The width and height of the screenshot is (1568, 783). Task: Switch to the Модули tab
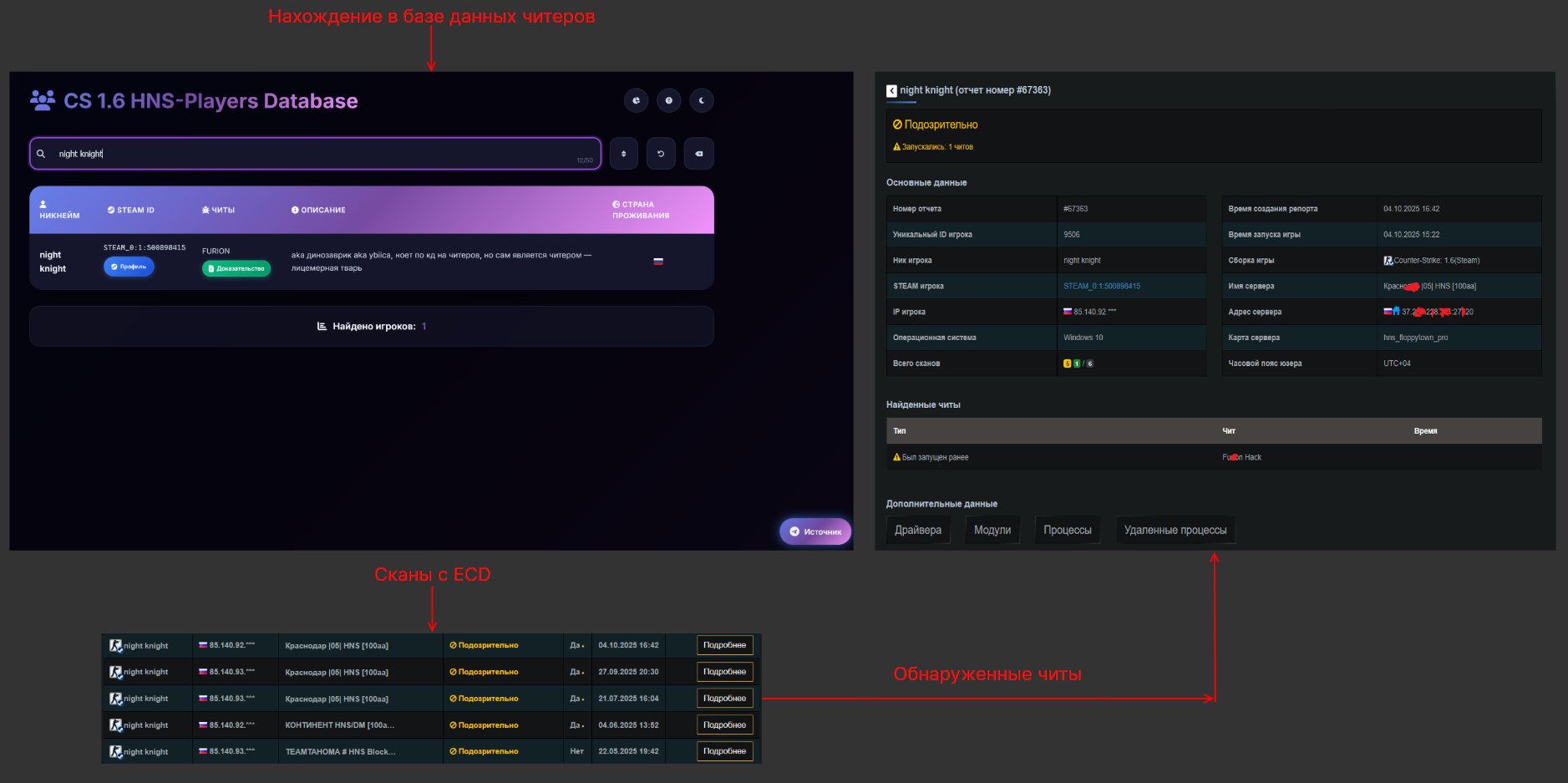(992, 531)
